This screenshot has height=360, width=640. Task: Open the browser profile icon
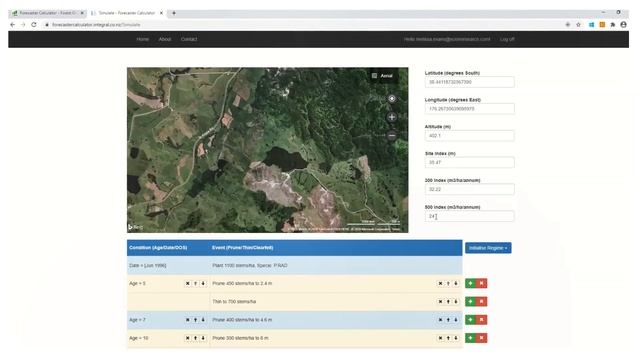tap(623, 24)
